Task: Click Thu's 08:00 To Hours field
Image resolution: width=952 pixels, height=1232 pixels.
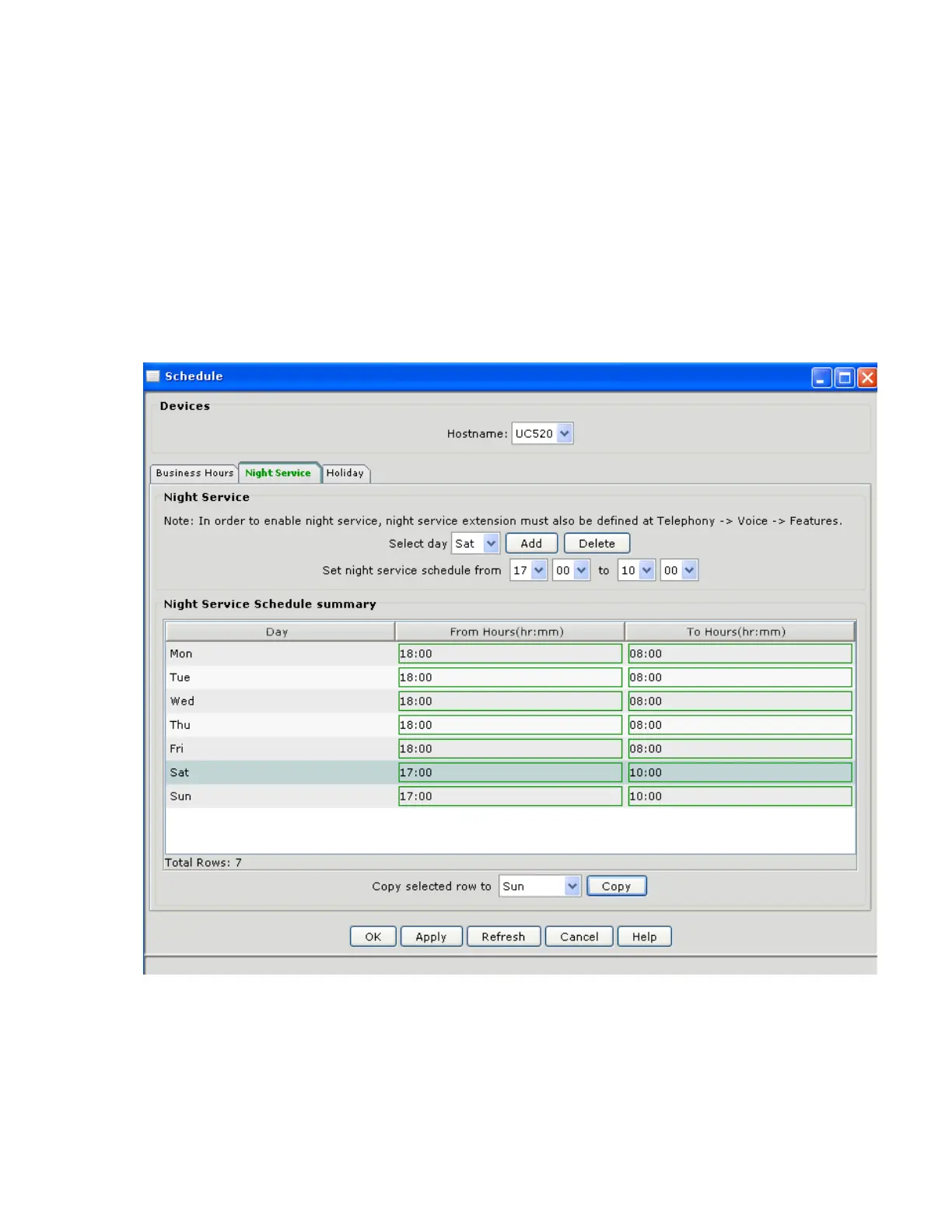Action: pos(740,725)
